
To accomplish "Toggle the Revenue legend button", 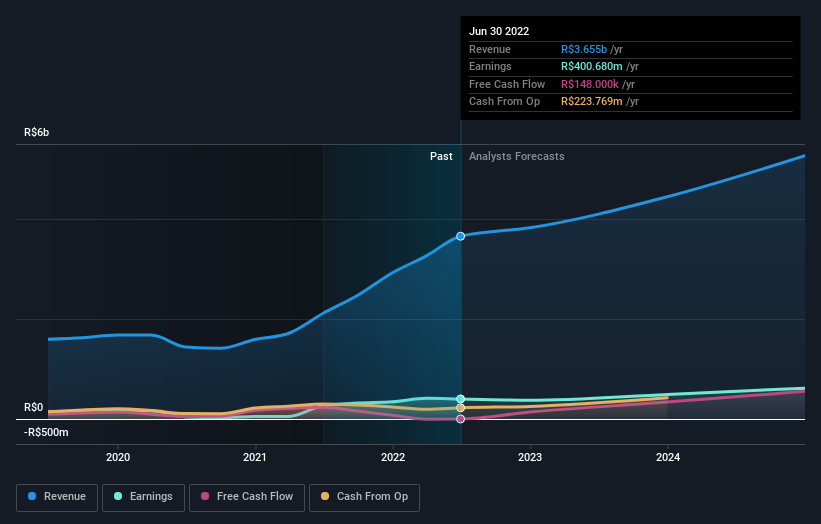I will (x=57, y=497).
